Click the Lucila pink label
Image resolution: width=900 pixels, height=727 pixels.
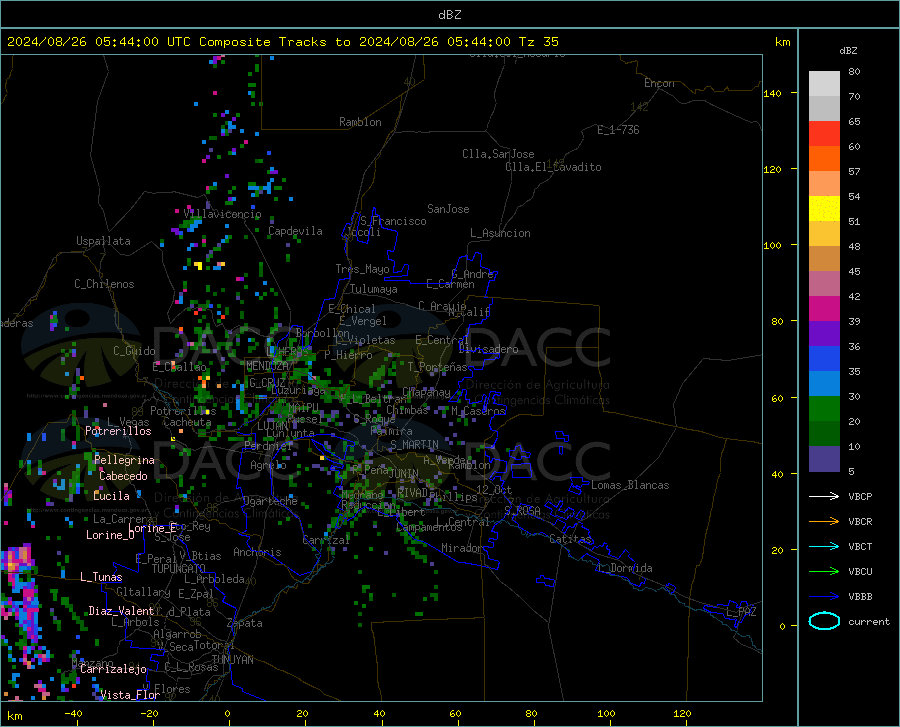111,496
